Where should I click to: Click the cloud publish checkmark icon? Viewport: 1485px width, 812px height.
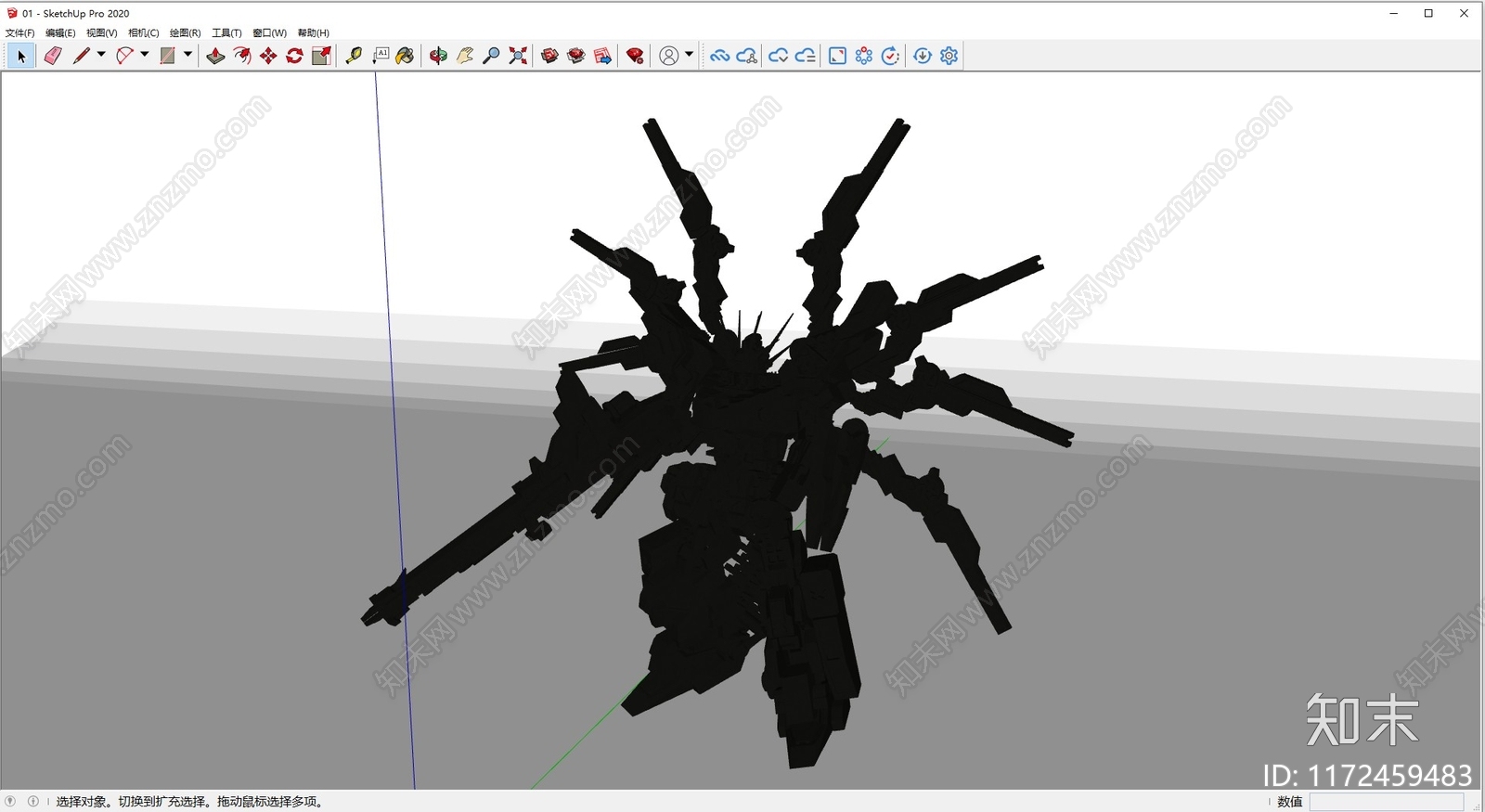(x=779, y=56)
